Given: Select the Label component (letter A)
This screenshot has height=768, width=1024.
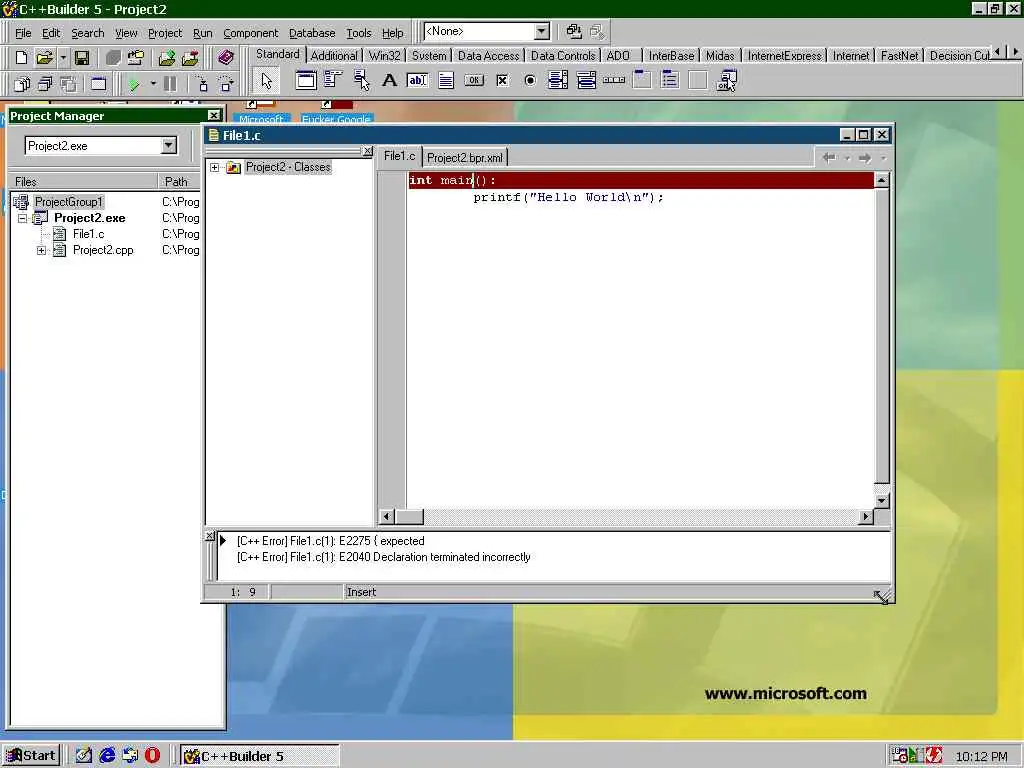Looking at the screenshot, I should [389, 80].
